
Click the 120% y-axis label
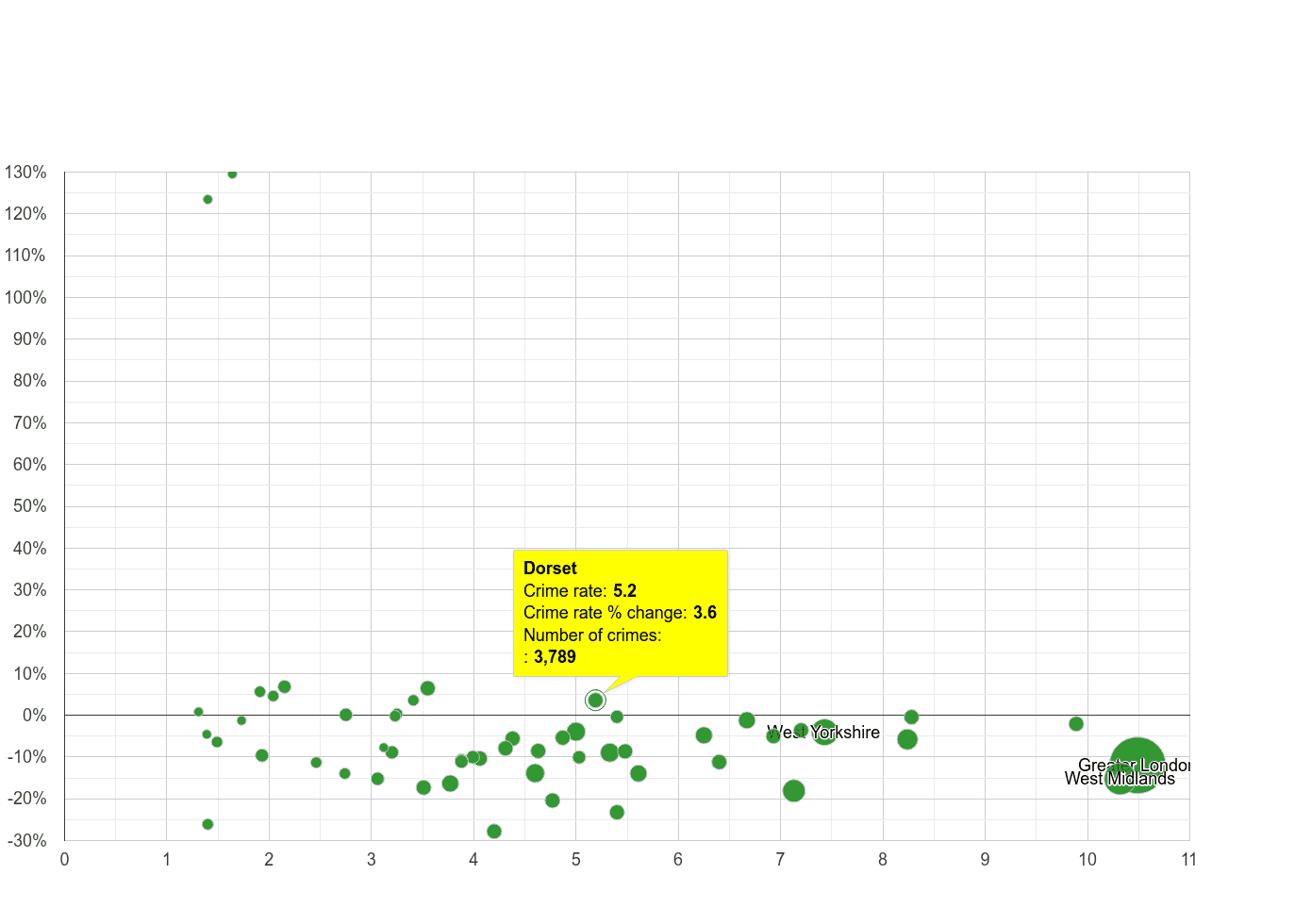(x=25, y=214)
